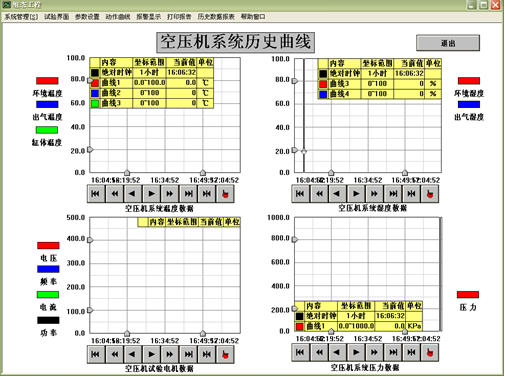The image size is (505, 377).
Task: Click red 环境温度 legend swatch
Action: click(x=47, y=81)
